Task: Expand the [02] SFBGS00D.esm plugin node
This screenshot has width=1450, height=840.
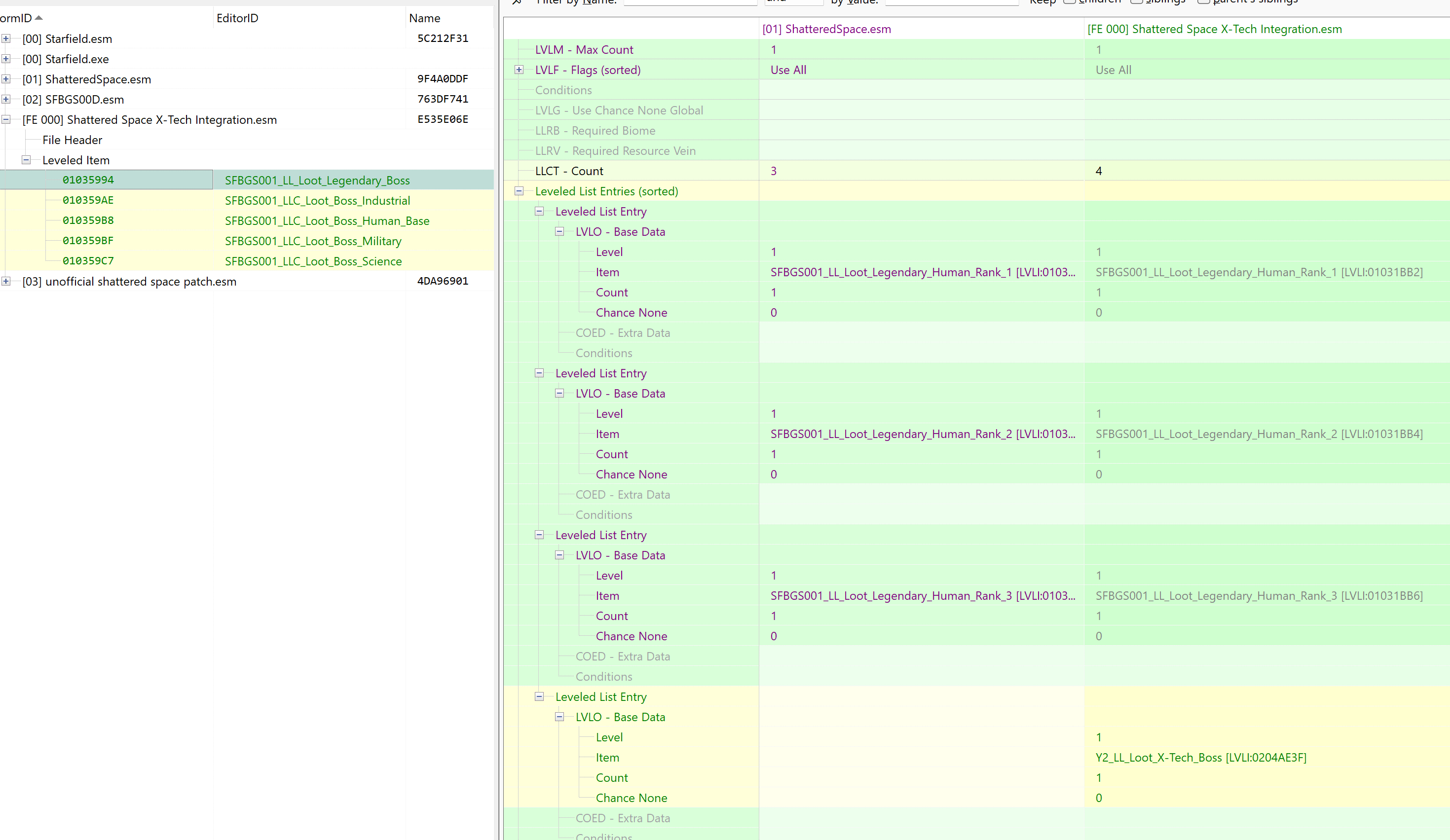Action: (x=6, y=99)
